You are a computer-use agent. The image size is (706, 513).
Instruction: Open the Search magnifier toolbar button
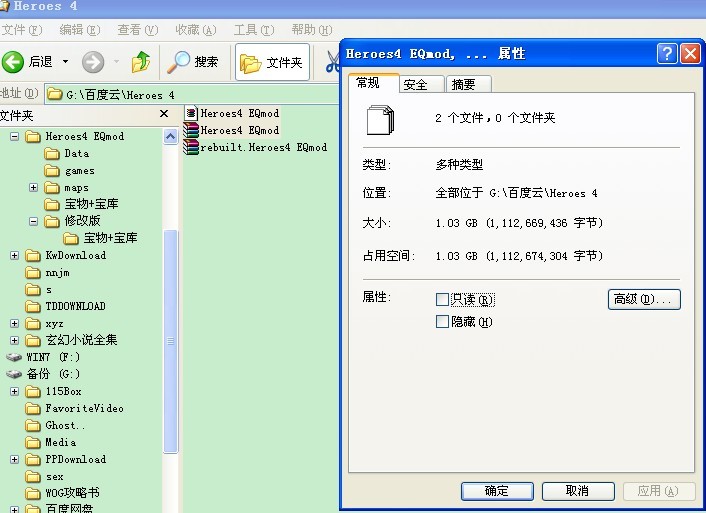tap(193, 62)
